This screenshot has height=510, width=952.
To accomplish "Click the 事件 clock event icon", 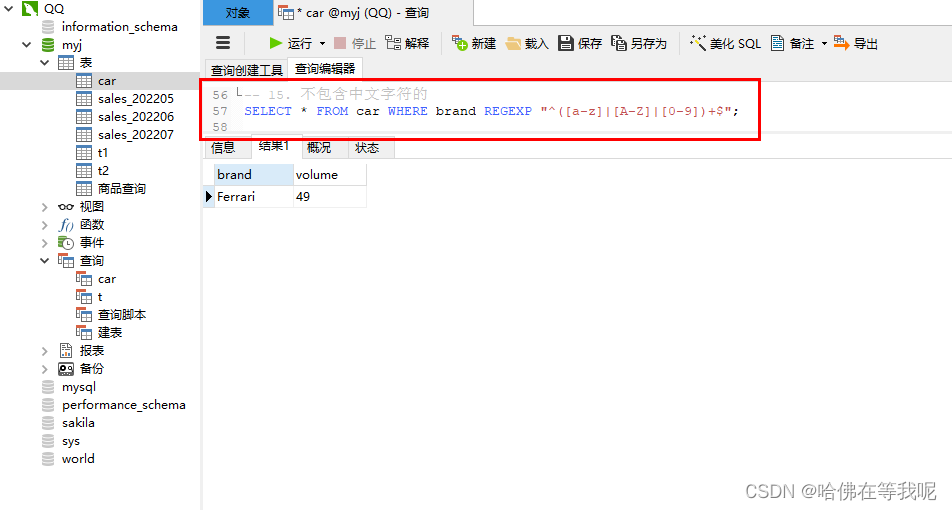I will 66,243.
